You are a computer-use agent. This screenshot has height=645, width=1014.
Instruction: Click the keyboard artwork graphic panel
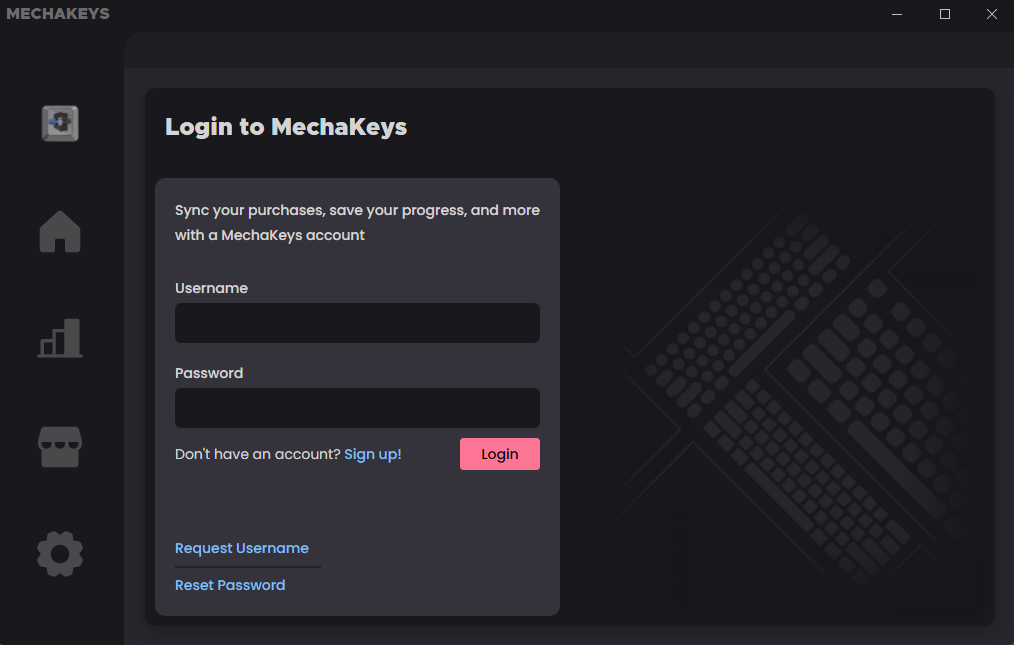click(785, 395)
